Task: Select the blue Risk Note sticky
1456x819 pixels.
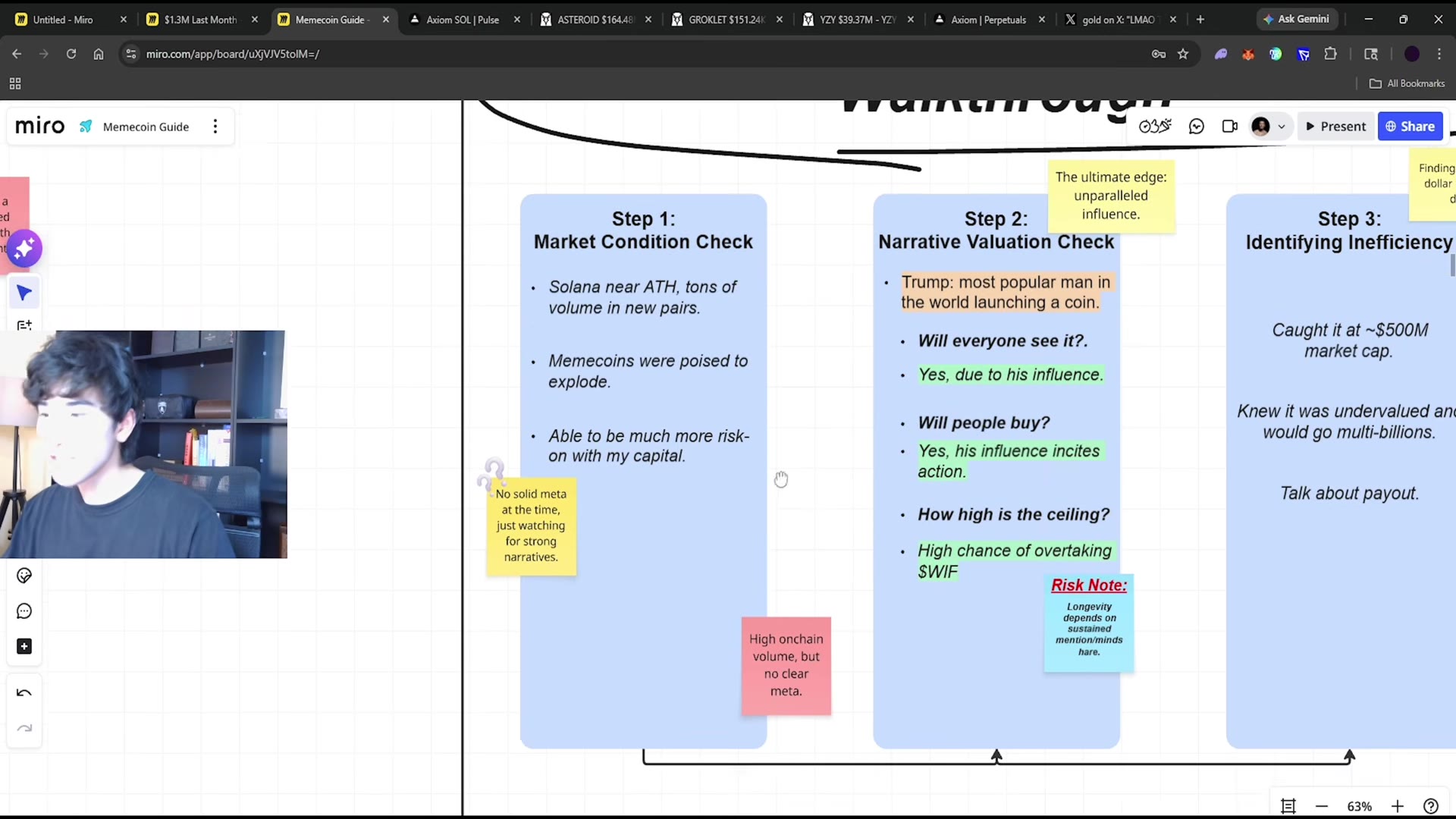Action: click(1089, 623)
